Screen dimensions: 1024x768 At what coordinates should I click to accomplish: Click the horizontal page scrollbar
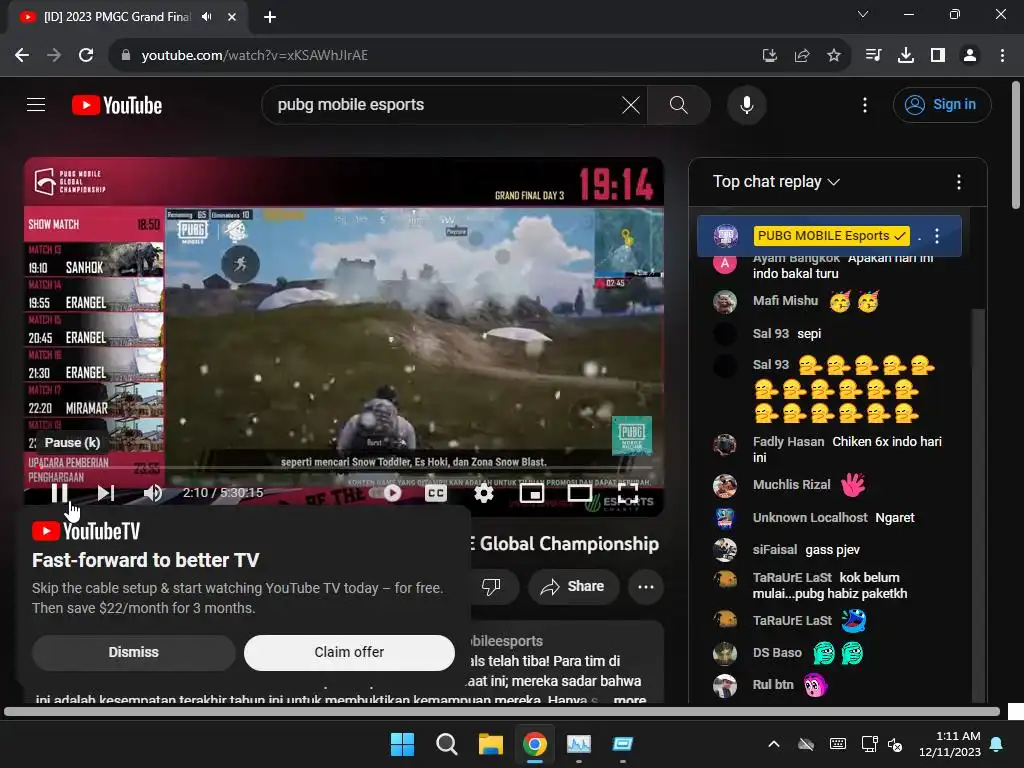pos(502,711)
